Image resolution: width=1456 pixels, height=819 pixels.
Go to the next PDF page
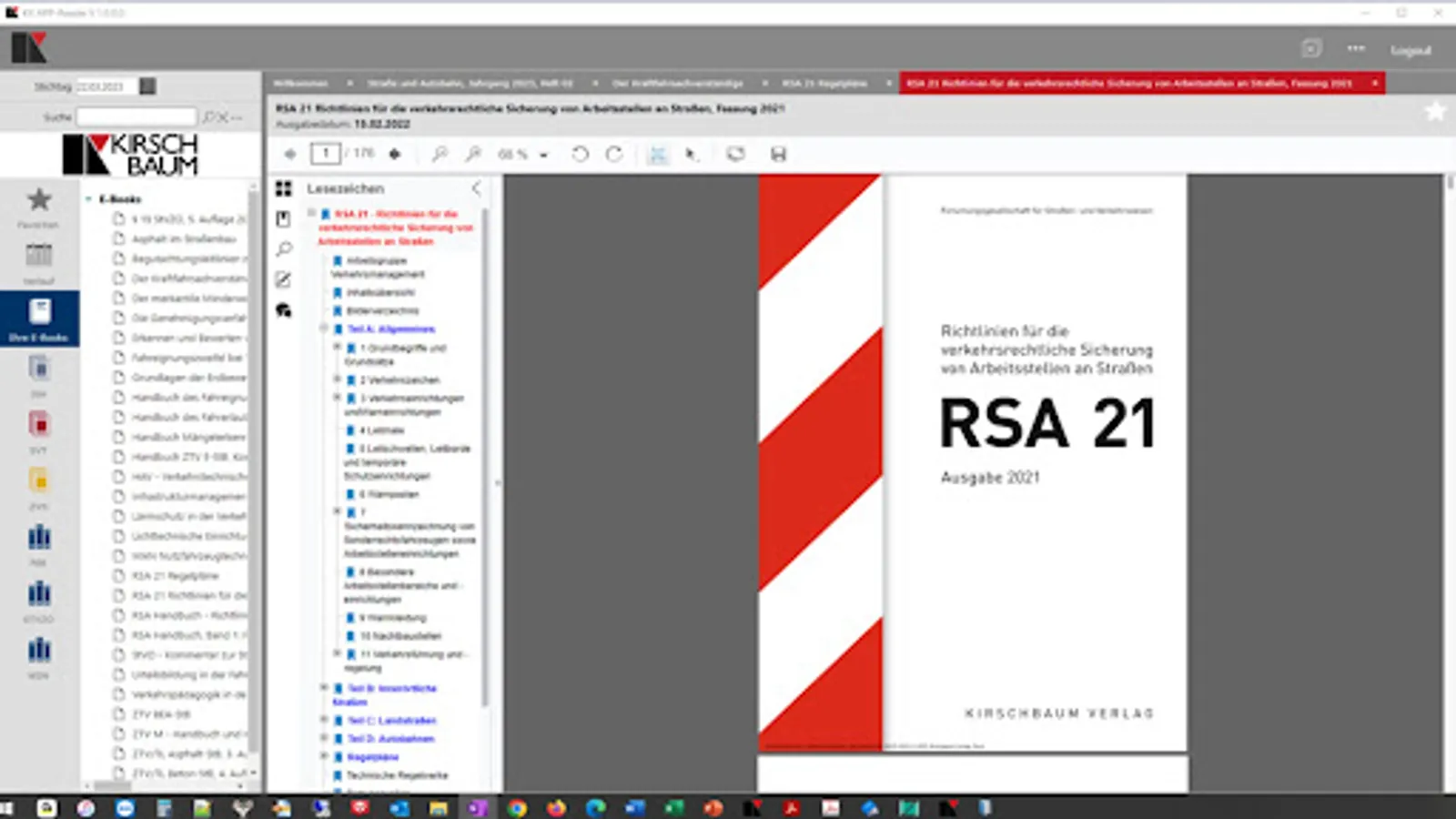pyautogui.click(x=395, y=154)
